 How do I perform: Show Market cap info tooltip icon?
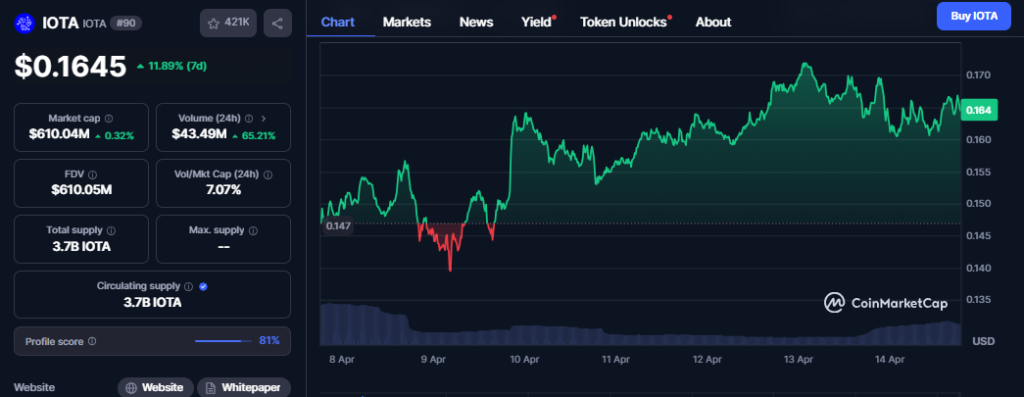108,119
